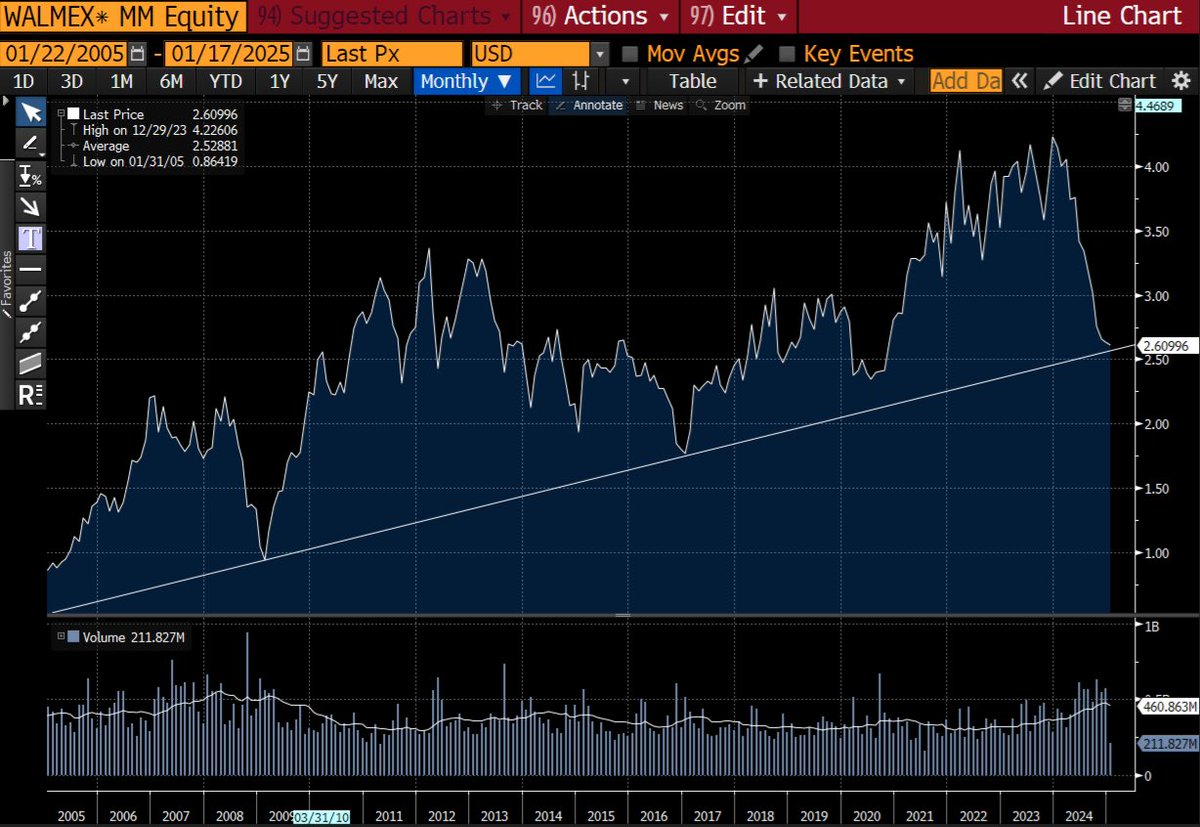
Task: Select the 1Y range tab
Action: [x=280, y=81]
